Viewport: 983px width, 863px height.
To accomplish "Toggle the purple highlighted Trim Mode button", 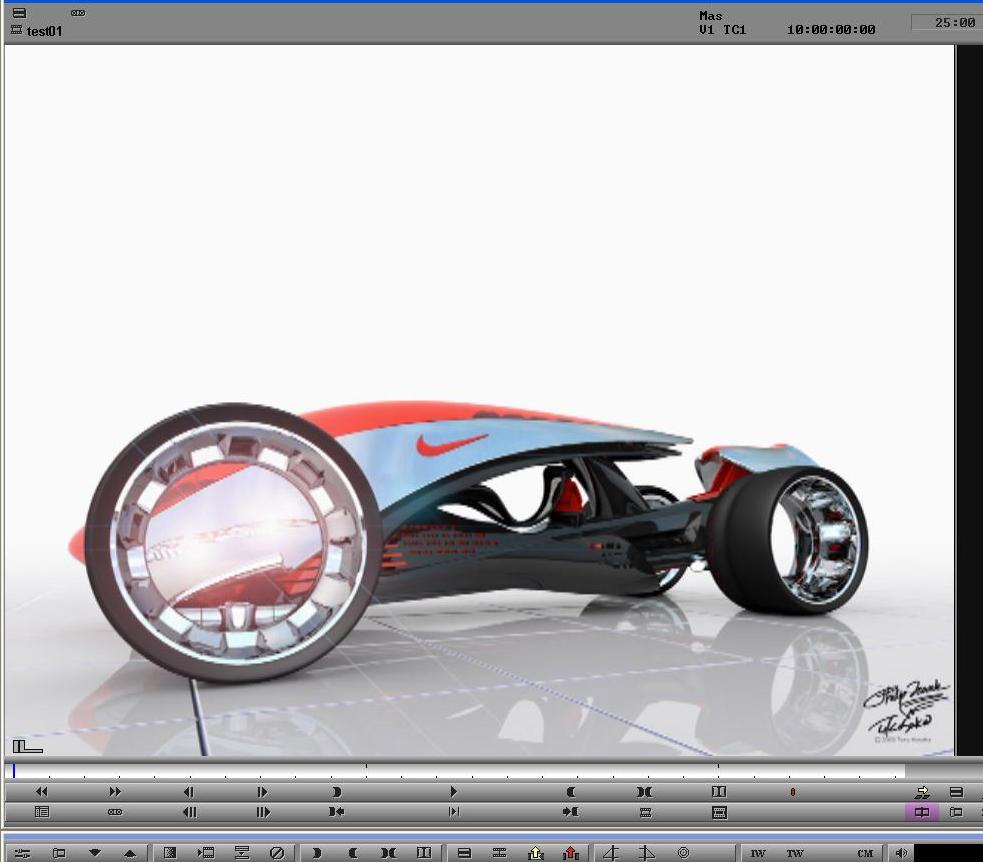I will (x=922, y=812).
